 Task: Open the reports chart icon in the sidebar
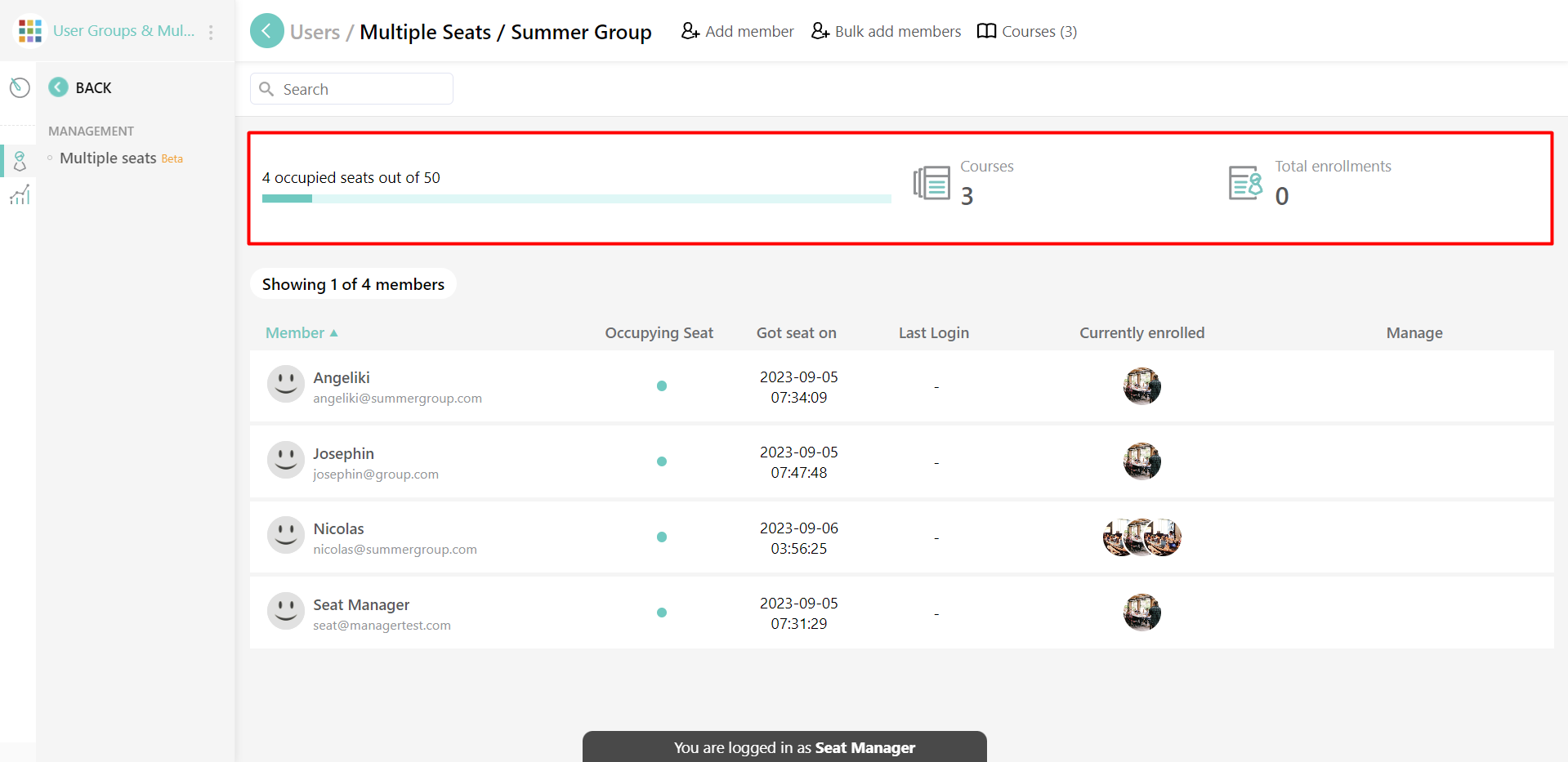tap(20, 195)
